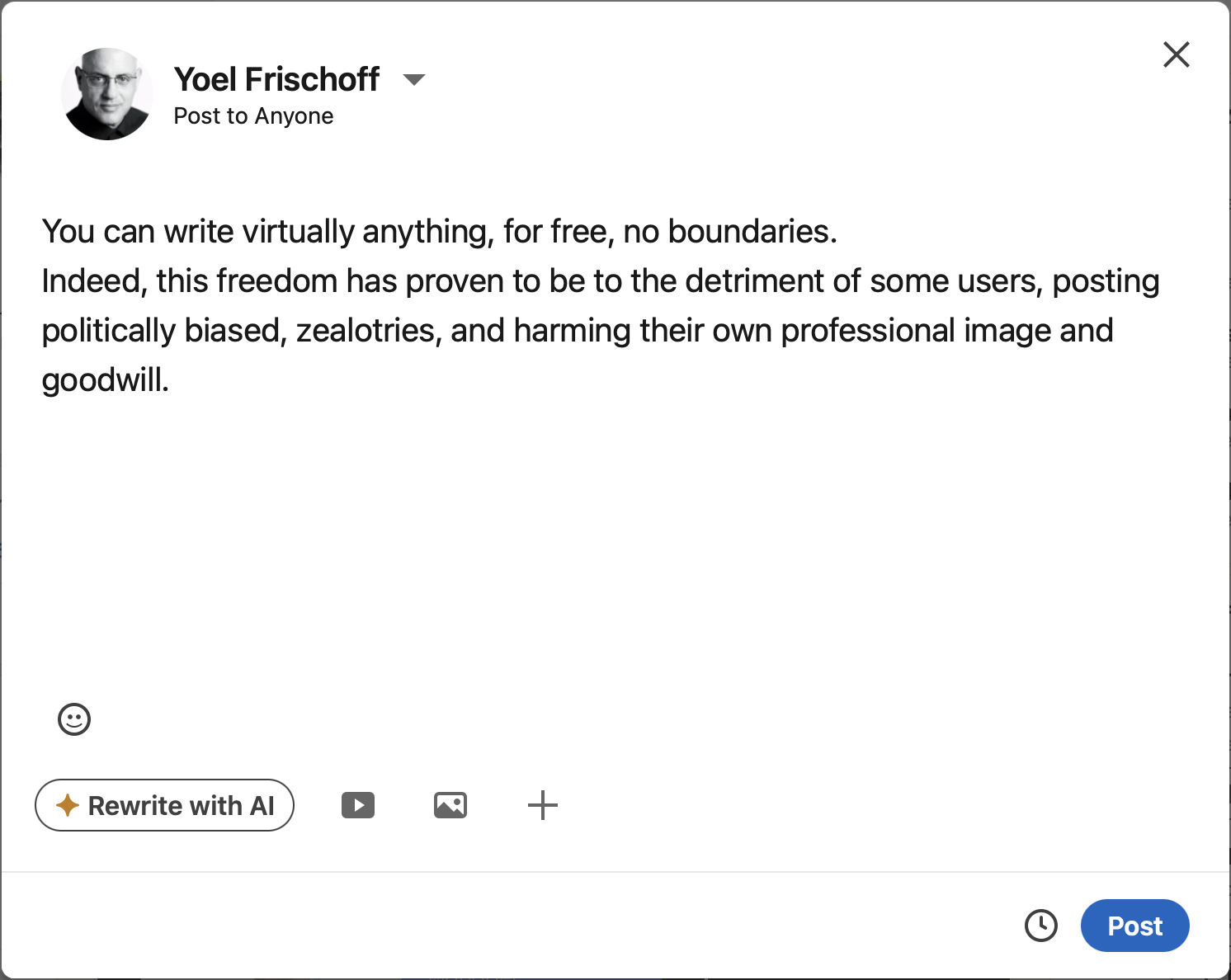Click the Rewrite with AI button
Image resolution: width=1231 pixels, height=980 pixels.
pyautogui.click(x=164, y=805)
